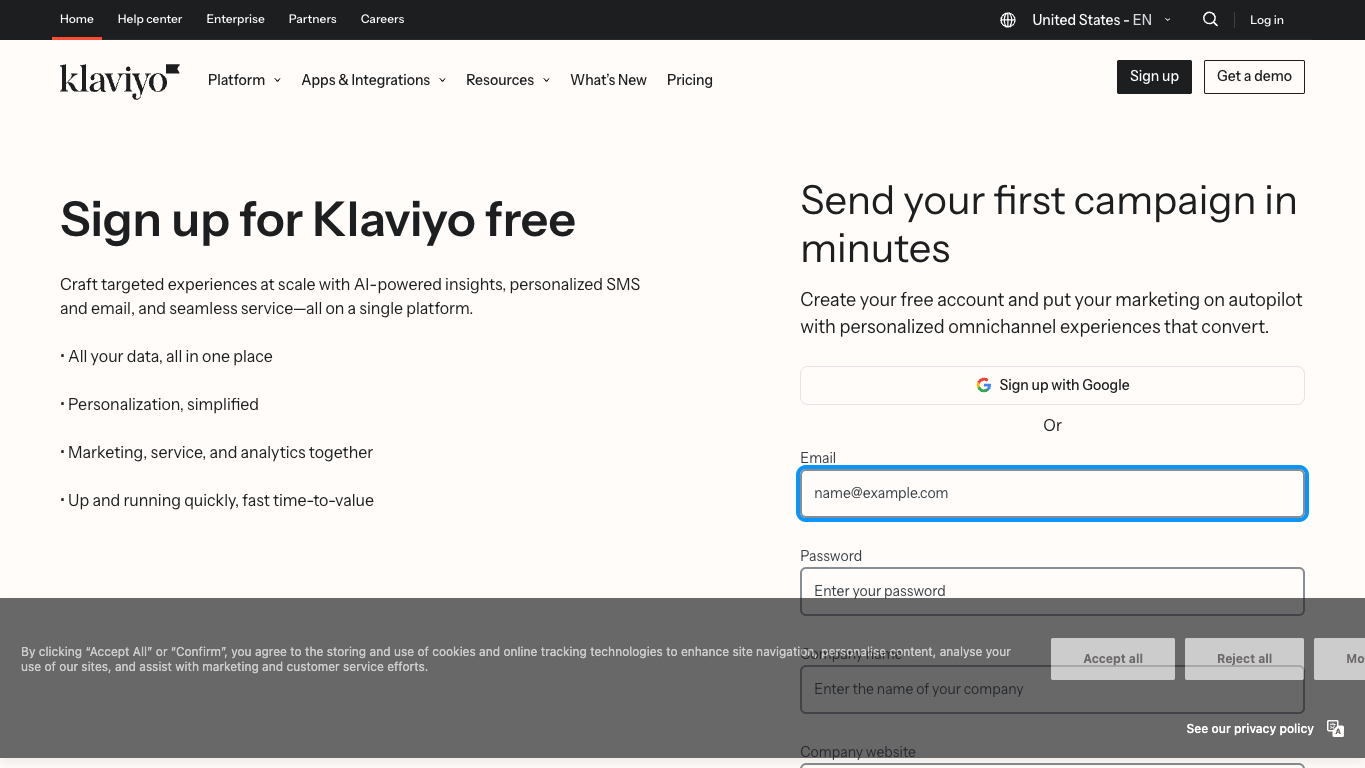Viewport: 1365px width, 768px height.
Task: Open the Careers tab
Action: tap(383, 19)
